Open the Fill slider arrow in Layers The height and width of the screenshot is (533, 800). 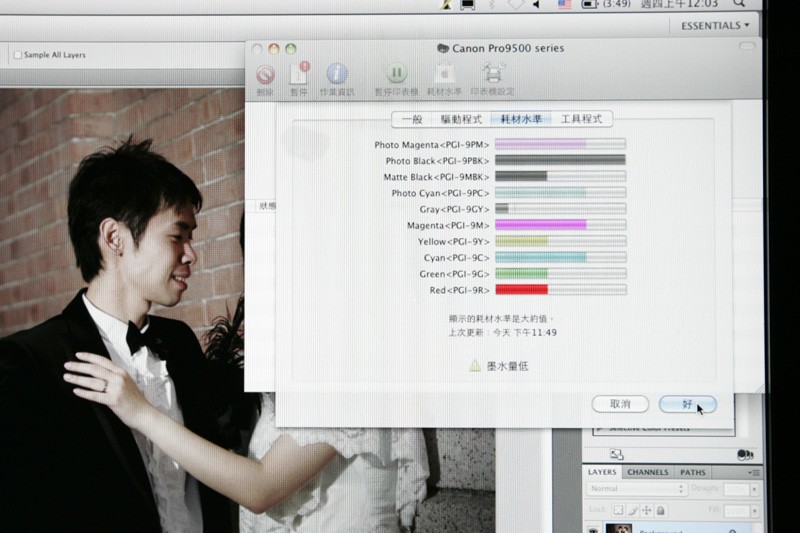(754, 511)
